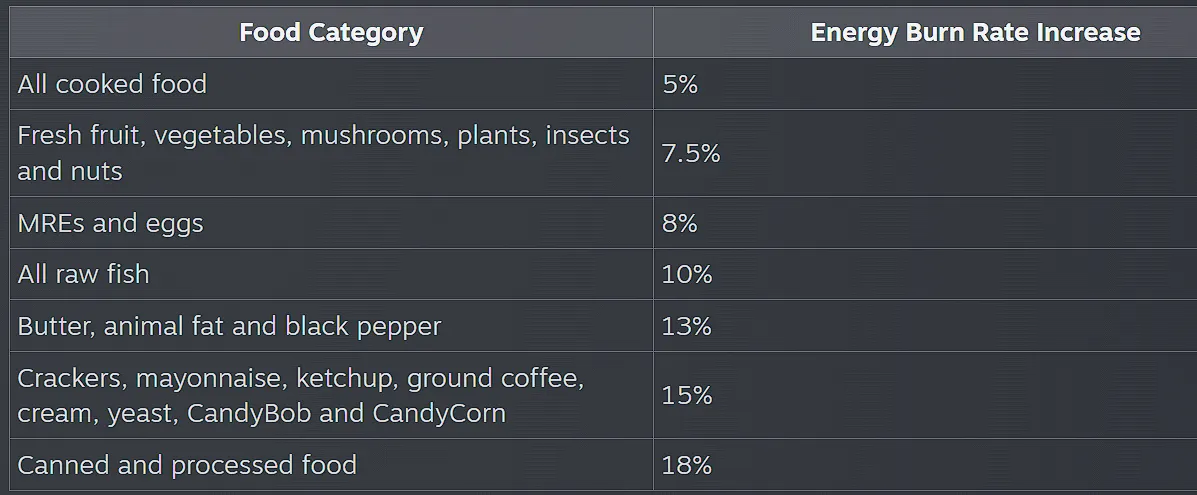1197x495 pixels.
Task: Click the Food Category column header
Action: 331,32
